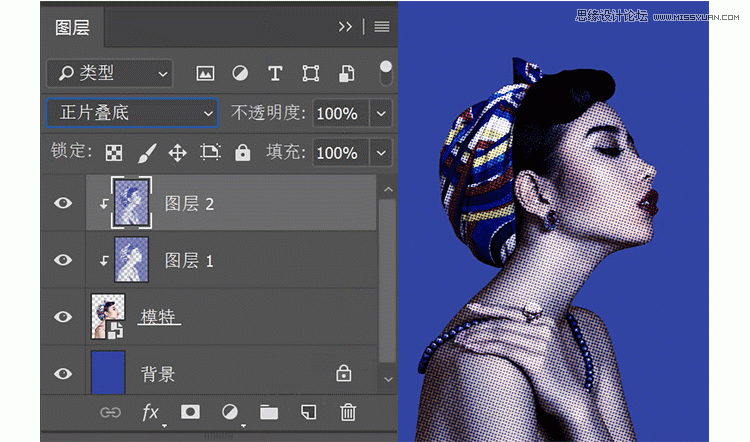Viewport: 750px width, 442px height.
Task: Select the 图层 2 layer name
Action: (x=189, y=204)
